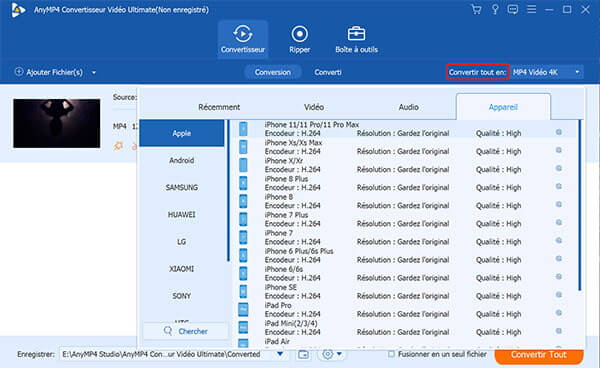Screen dimensions: 600x368
Task: Choose SAMSUNG device brand
Action: click(x=182, y=187)
